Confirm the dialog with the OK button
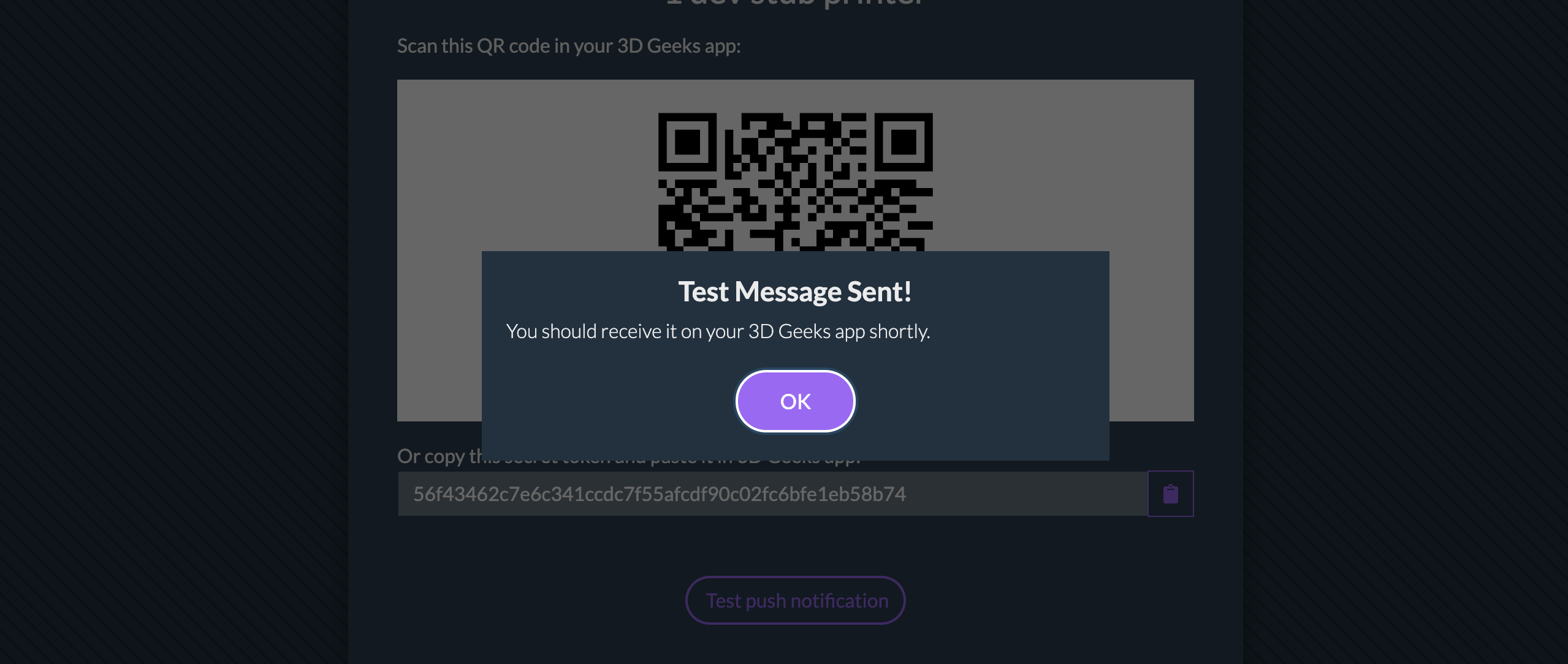The width and height of the screenshot is (1568, 664). coord(795,401)
